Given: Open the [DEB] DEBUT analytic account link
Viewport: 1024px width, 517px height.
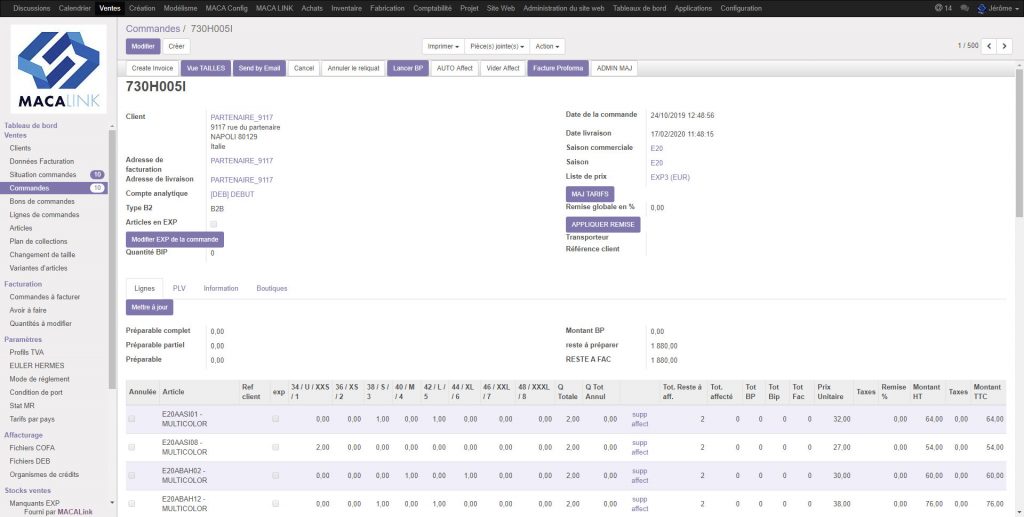Looking at the screenshot, I should point(232,195).
